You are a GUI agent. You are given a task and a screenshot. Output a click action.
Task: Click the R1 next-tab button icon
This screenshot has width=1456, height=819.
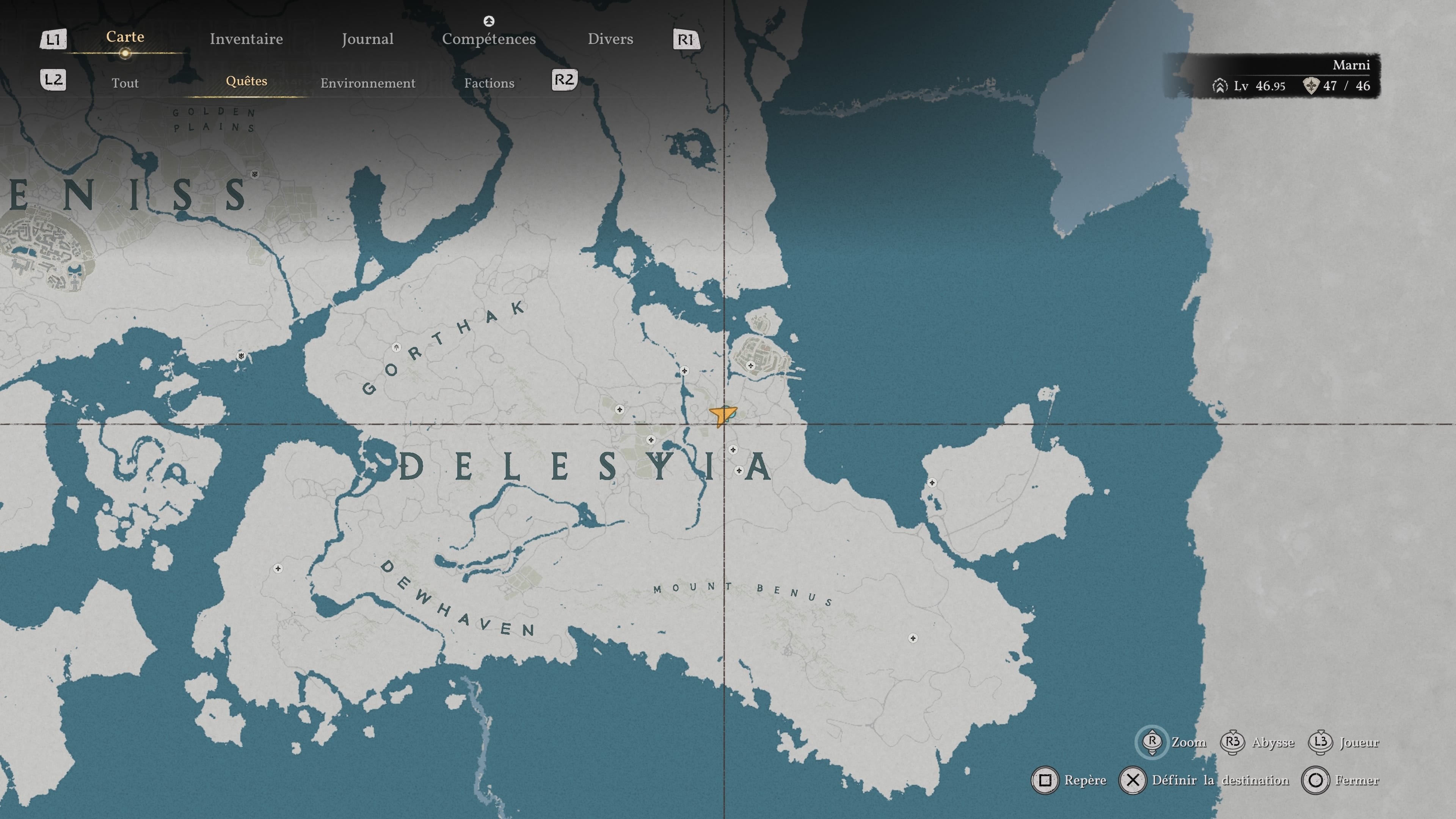tap(686, 39)
